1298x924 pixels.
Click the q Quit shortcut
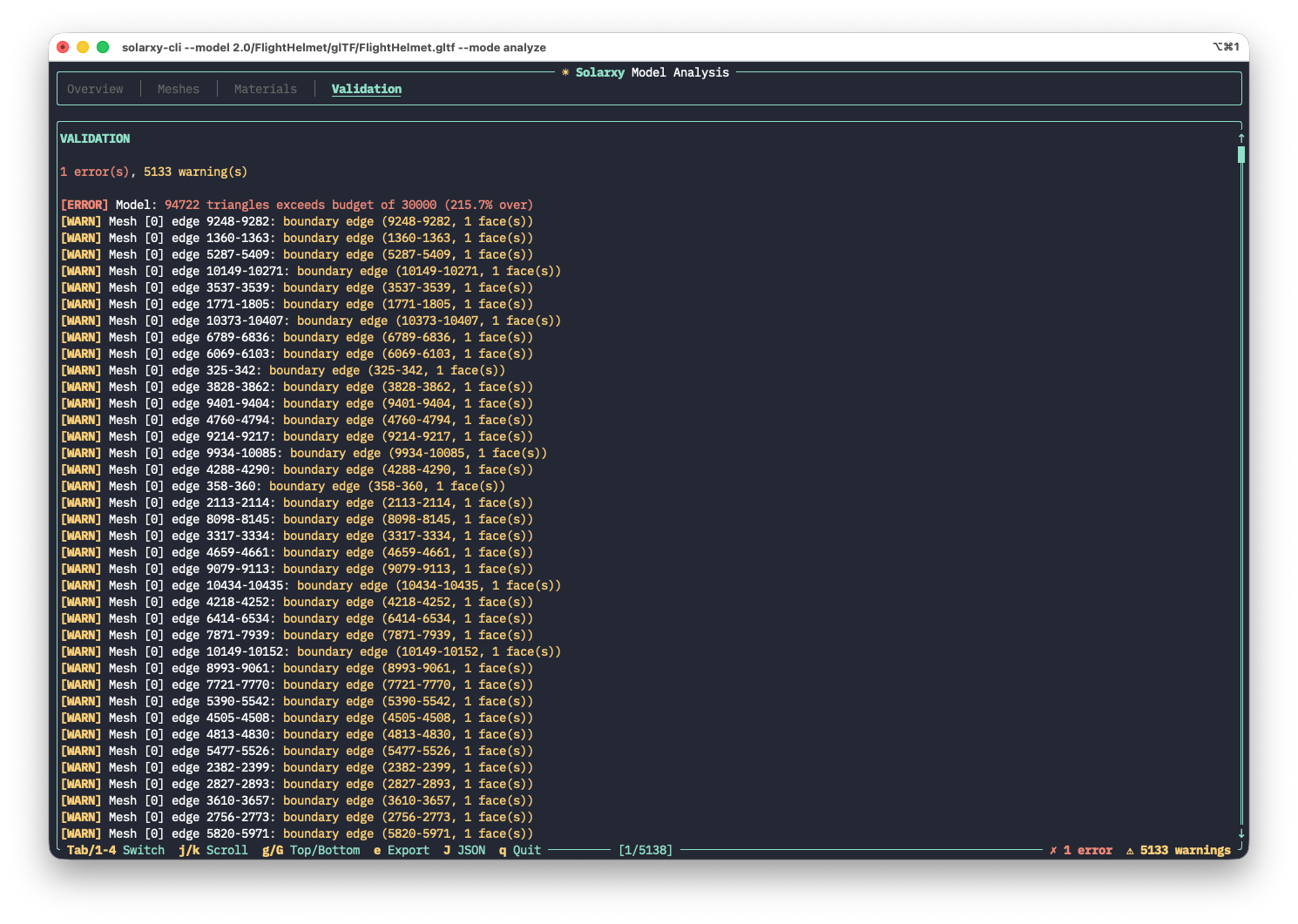520,850
